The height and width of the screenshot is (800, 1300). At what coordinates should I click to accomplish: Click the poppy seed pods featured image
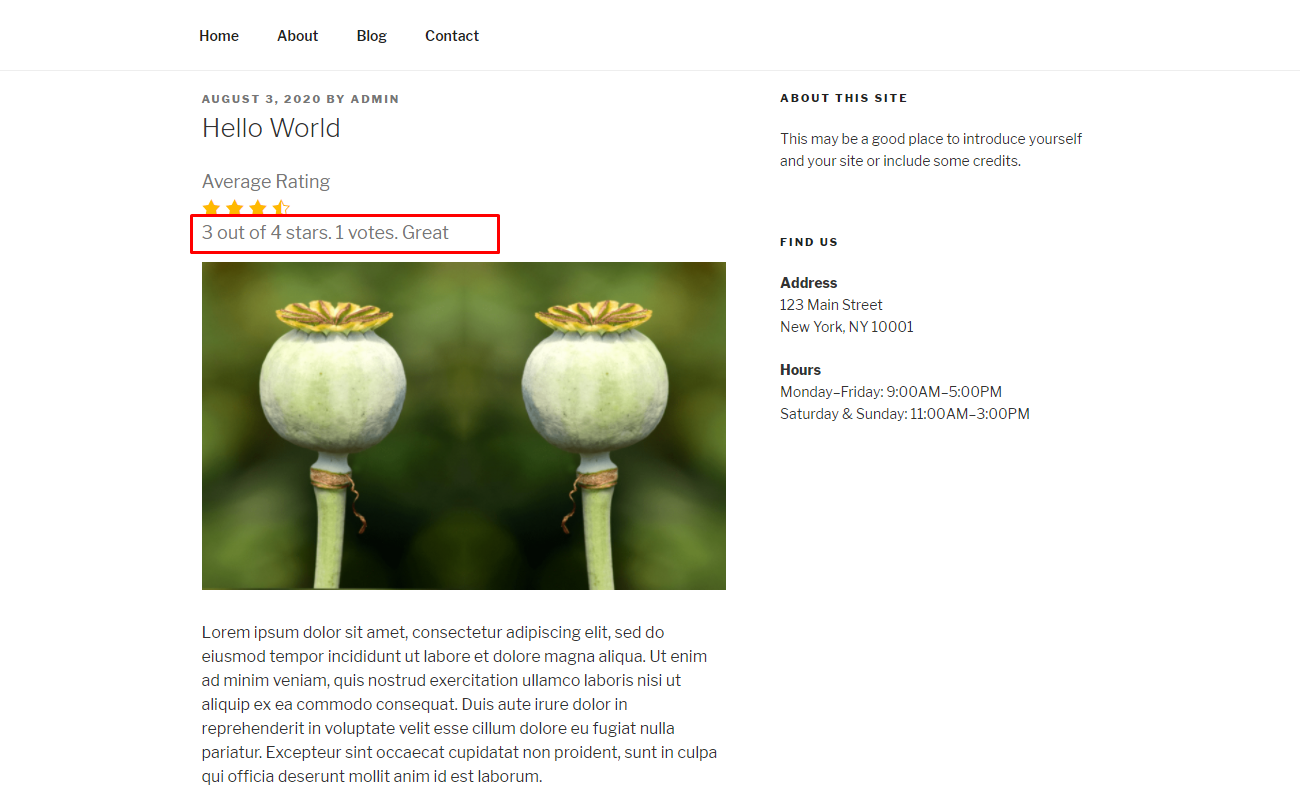(464, 426)
